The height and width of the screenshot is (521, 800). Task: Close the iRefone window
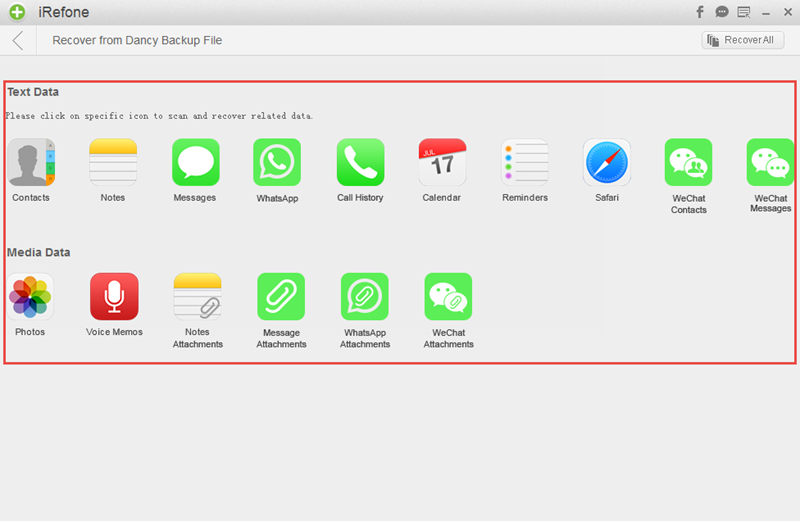click(788, 12)
